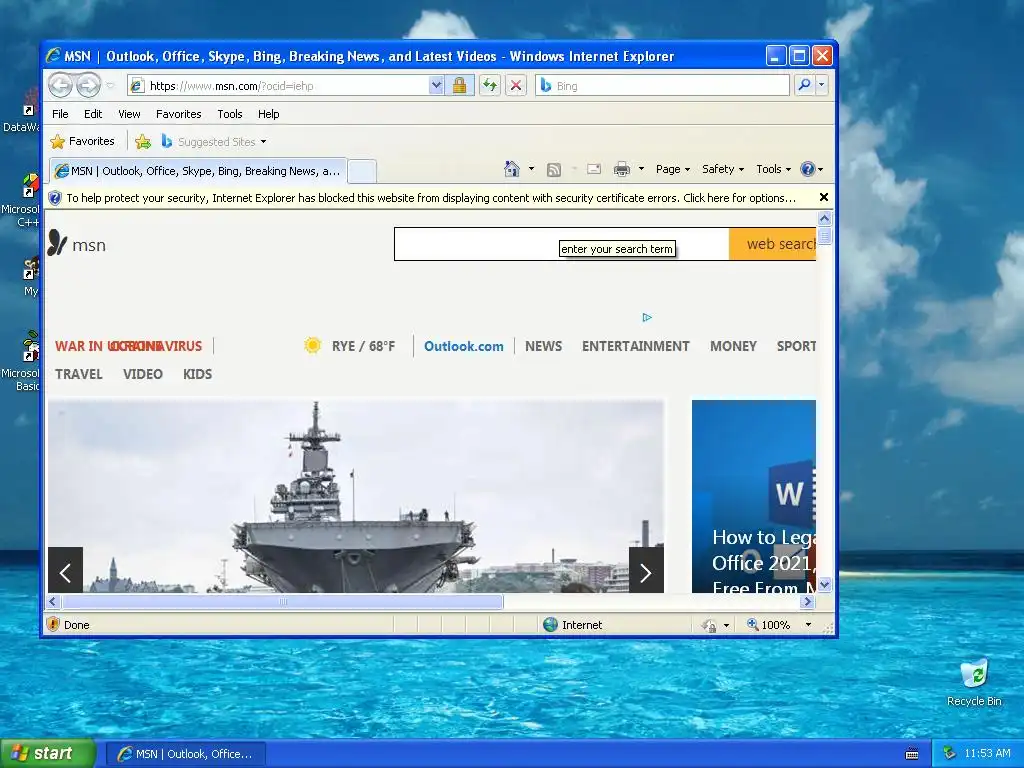Viewport: 1024px width, 768px height.
Task: Click the security lock icon
Action: click(x=460, y=86)
